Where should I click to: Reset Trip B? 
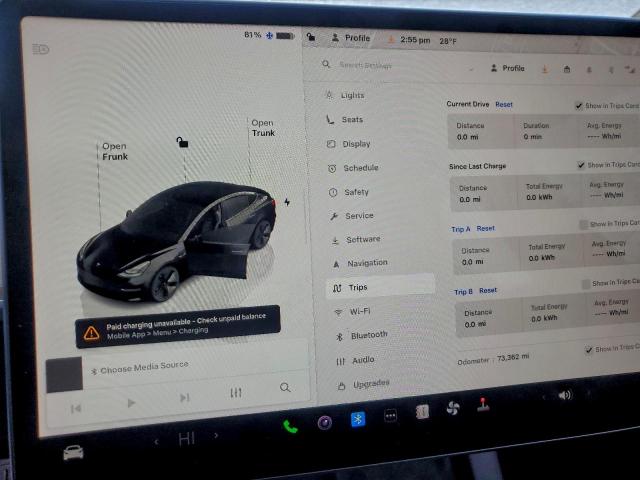[x=488, y=291]
